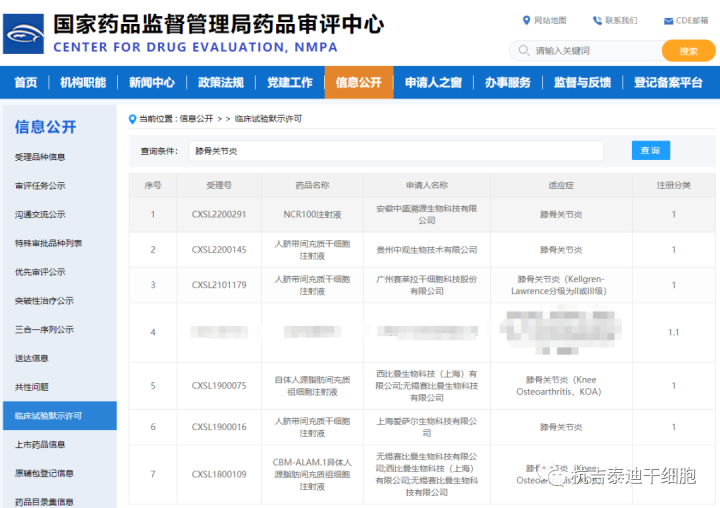720x508 pixels.
Task: Click drug name CBM-ALAM.1异体人源脂肪间充质祖细胞注射液
Action: pos(312,474)
